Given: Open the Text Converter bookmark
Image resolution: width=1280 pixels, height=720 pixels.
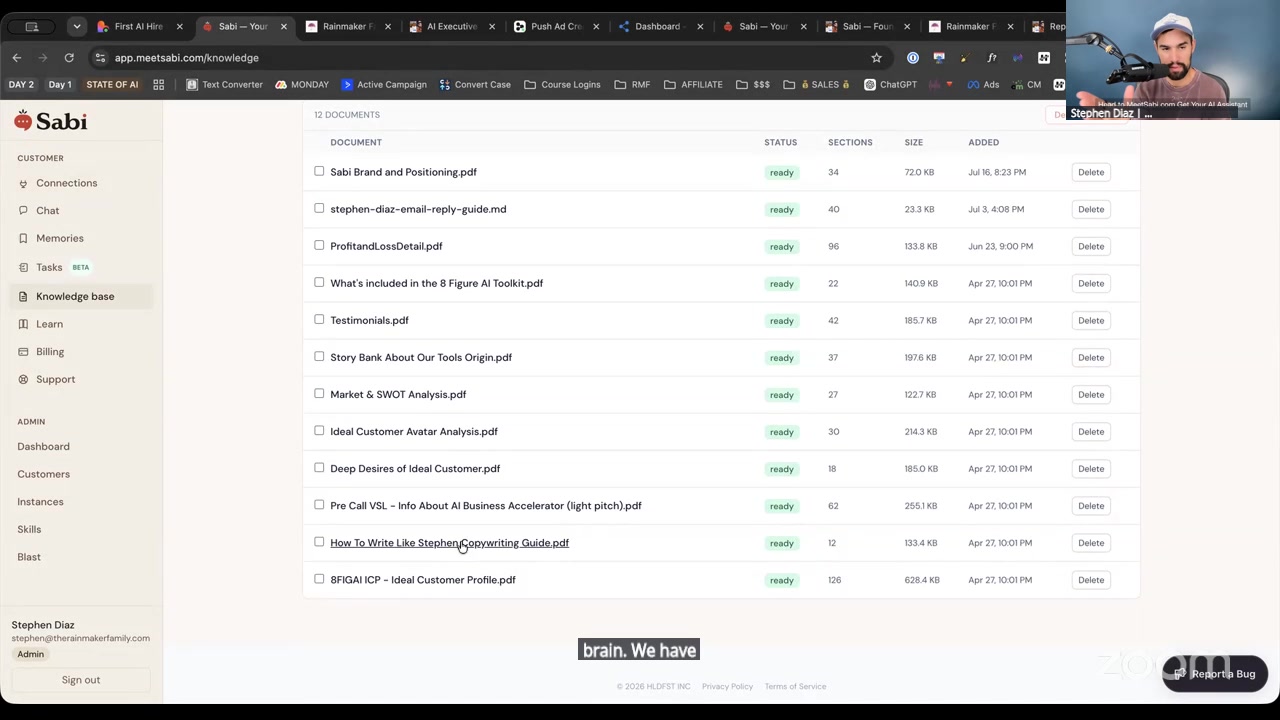Looking at the screenshot, I should 225,85.
